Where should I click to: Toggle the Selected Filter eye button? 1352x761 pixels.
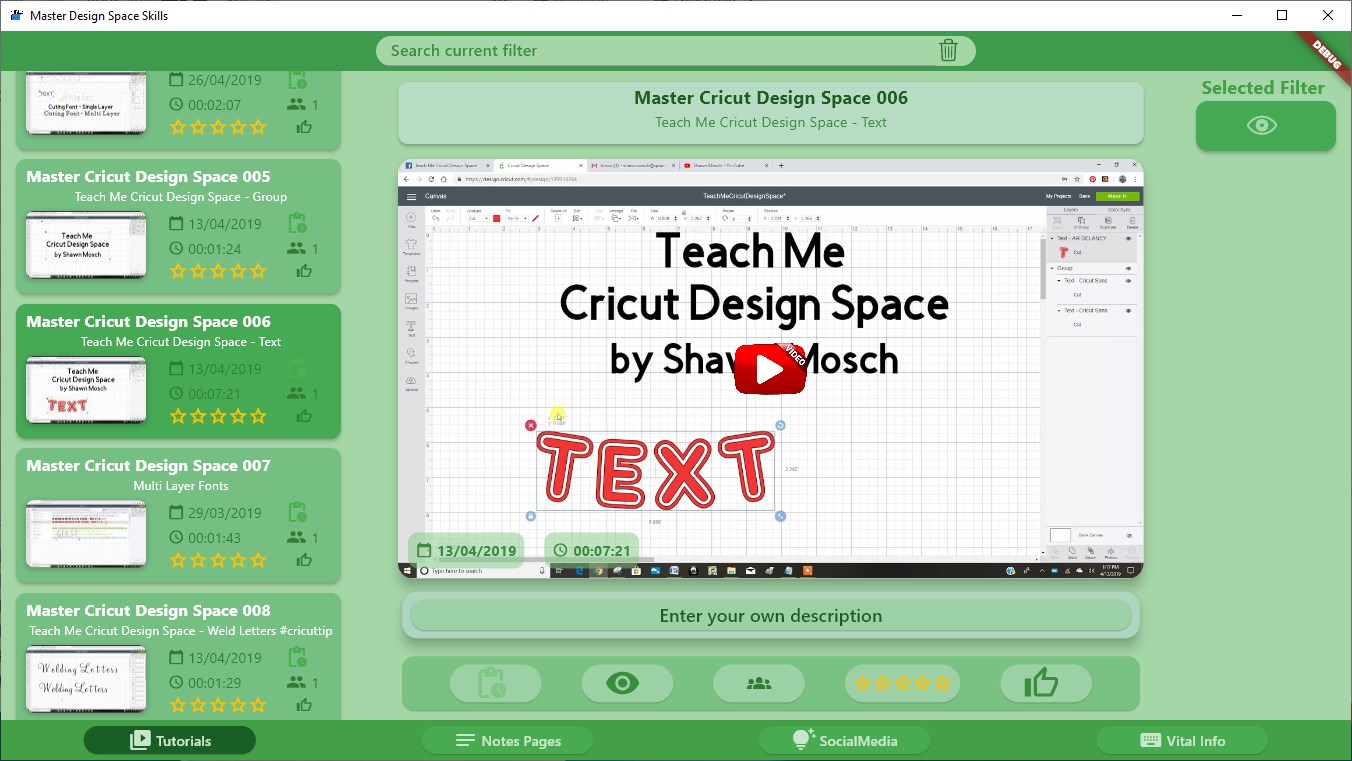coord(1264,126)
